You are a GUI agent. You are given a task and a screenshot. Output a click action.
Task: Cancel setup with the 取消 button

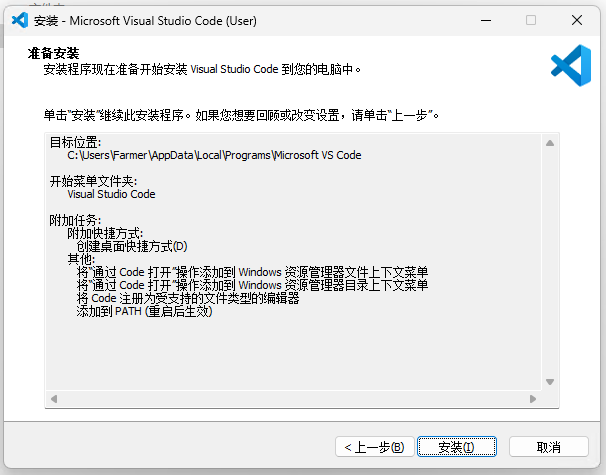(549, 447)
